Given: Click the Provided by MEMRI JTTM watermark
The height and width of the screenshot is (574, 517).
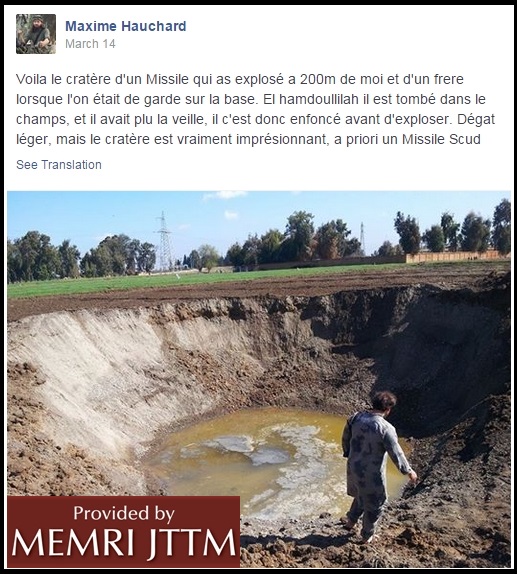Looking at the screenshot, I should point(124,532).
